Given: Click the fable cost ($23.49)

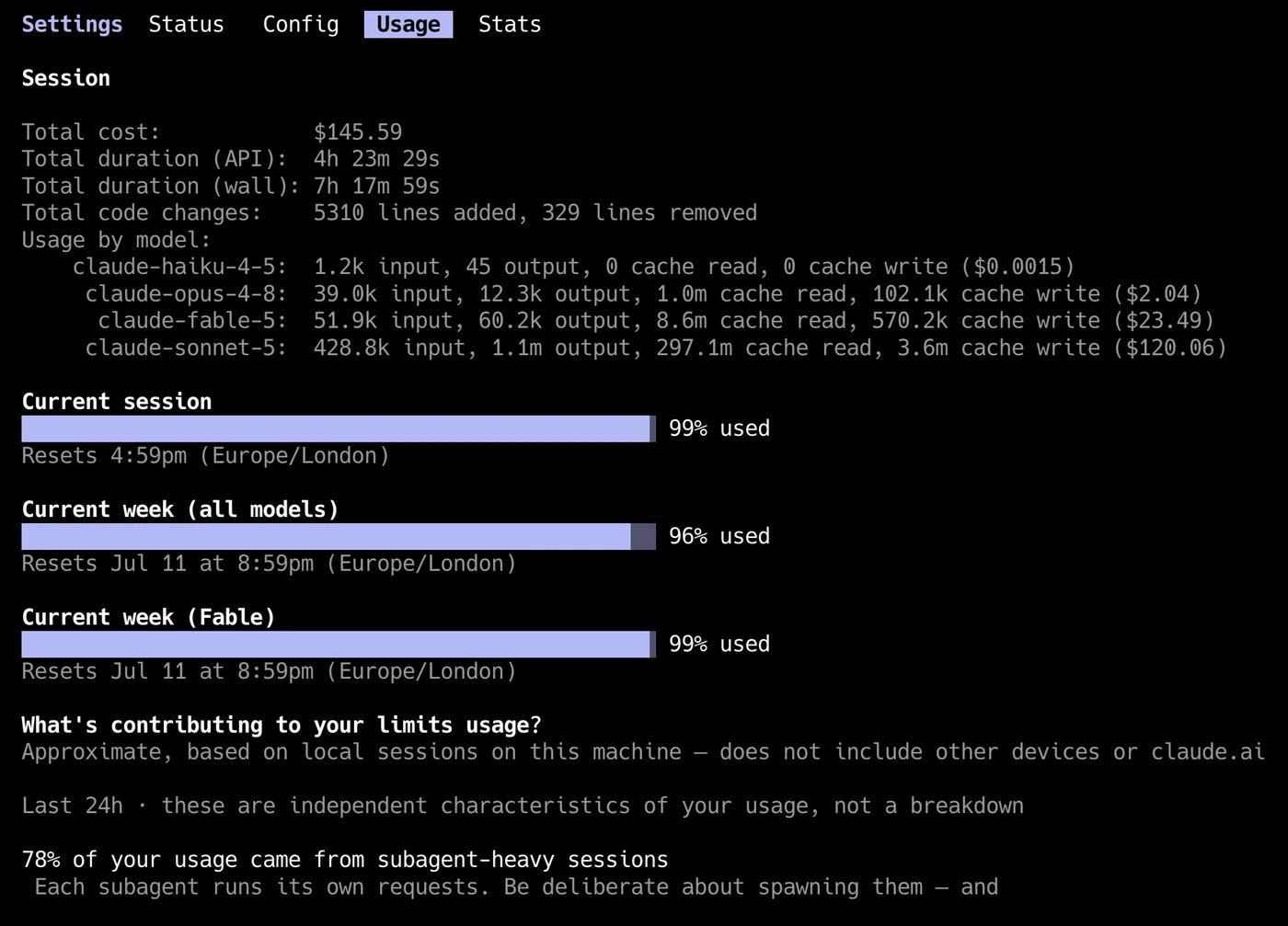Looking at the screenshot, I should 1164,321.
